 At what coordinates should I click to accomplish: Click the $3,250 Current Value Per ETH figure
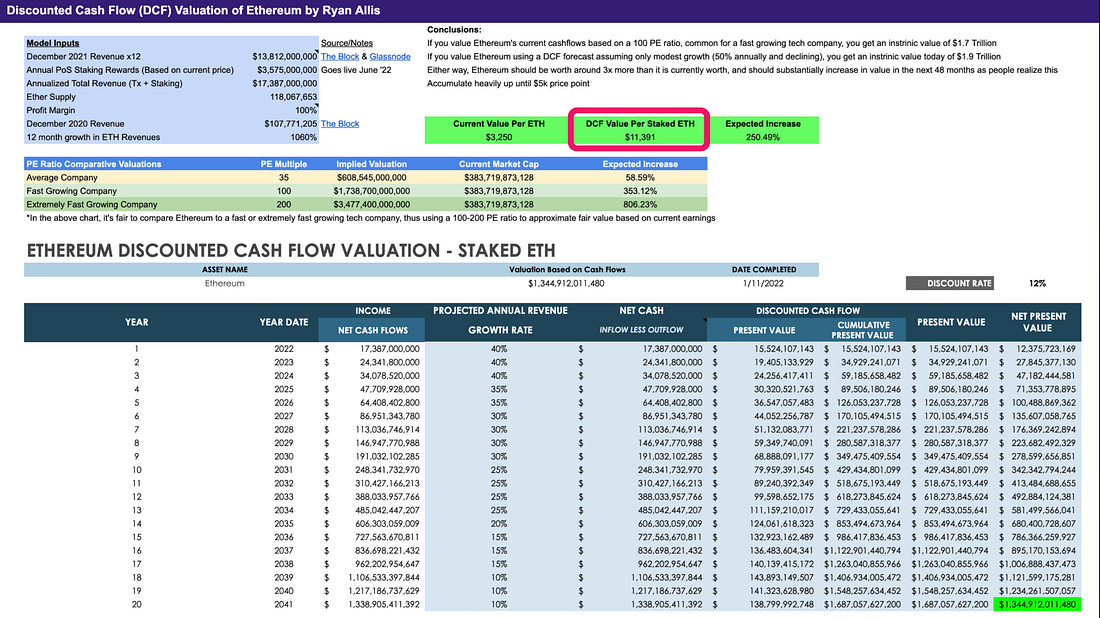pos(499,137)
